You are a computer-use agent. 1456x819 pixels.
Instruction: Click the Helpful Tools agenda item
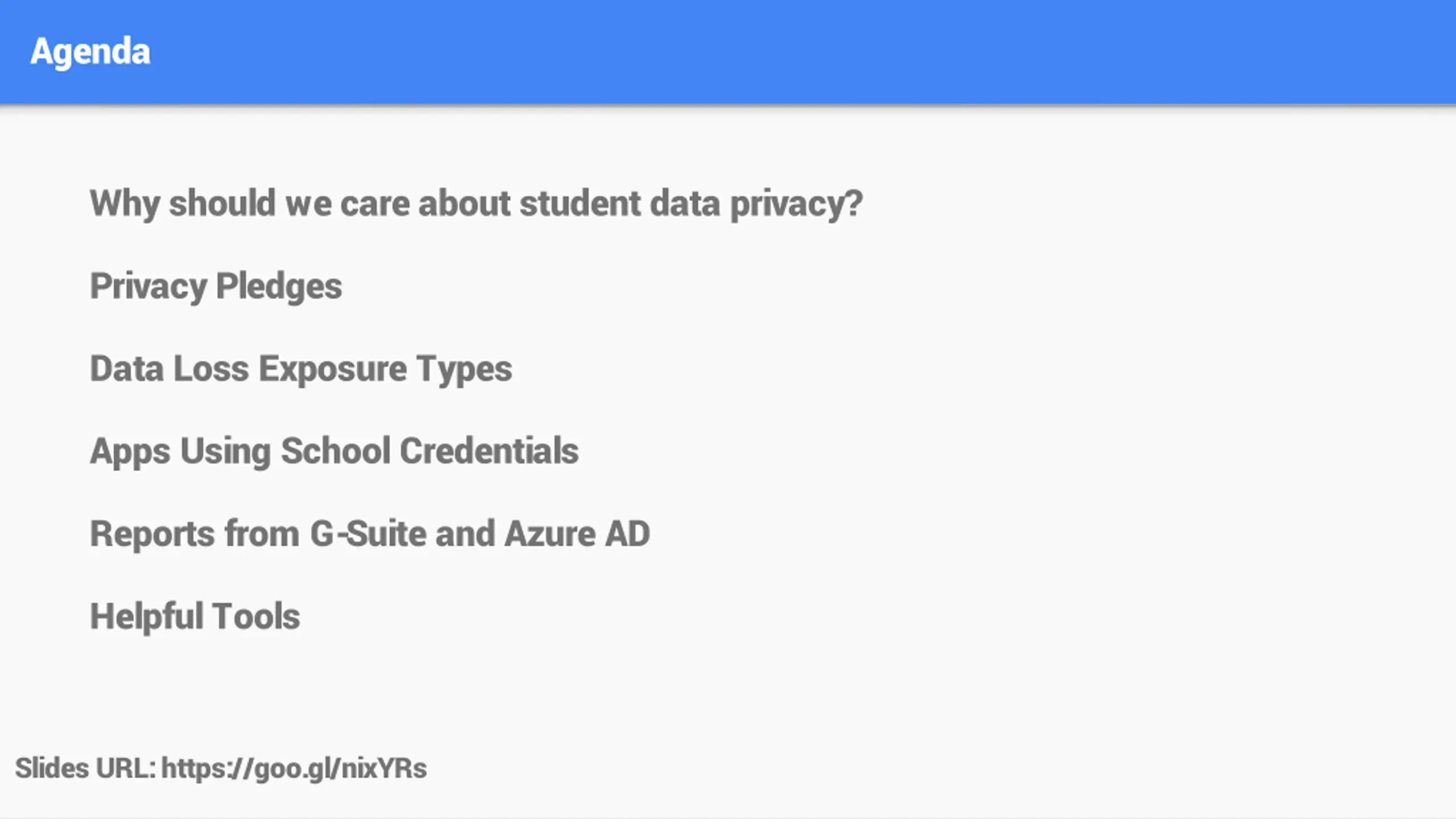point(195,617)
